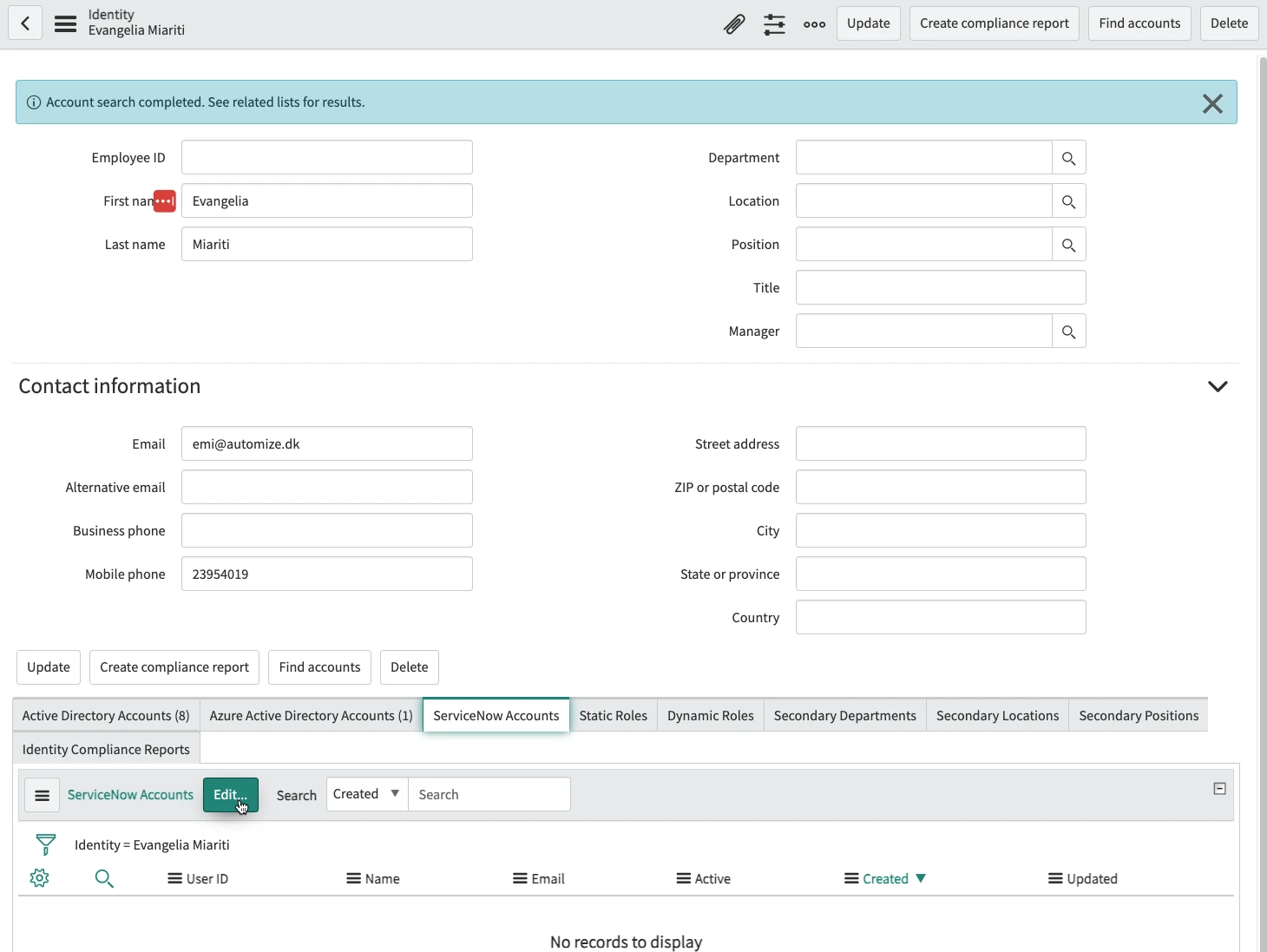Screen dimensions: 1267x952
Task: Open the ServiceNow Accounts list context menu
Action: [42, 794]
